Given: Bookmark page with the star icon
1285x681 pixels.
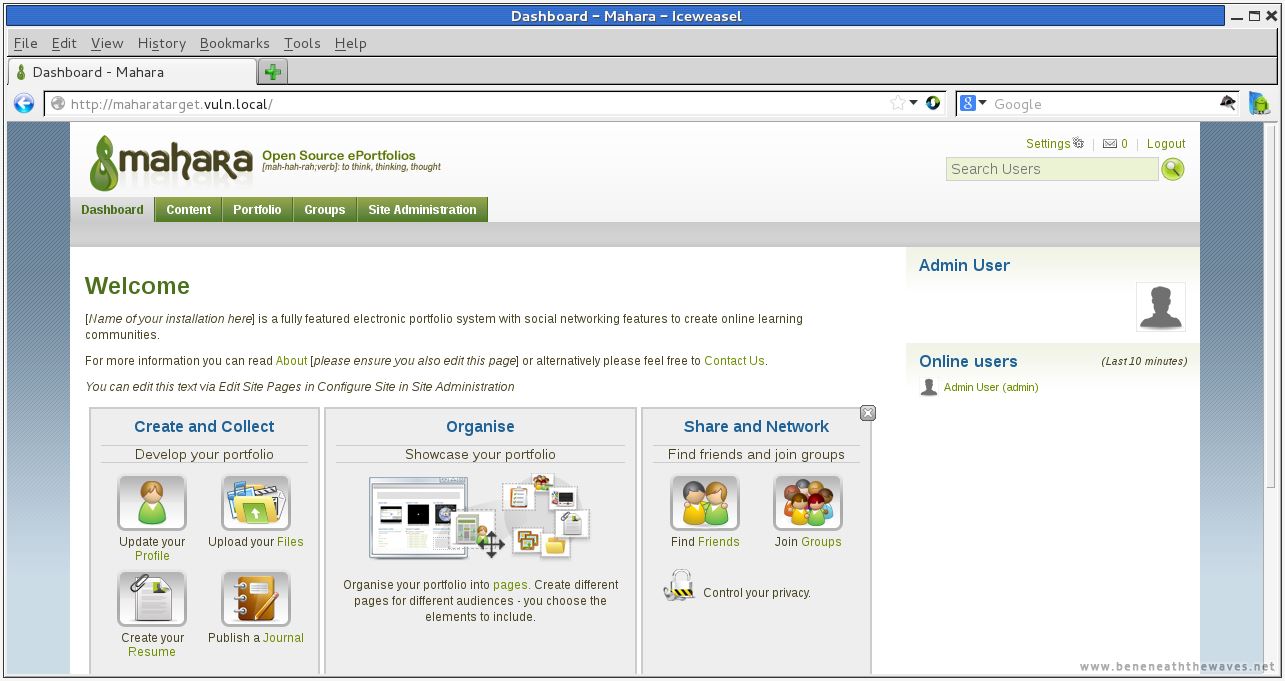Looking at the screenshot, I should (x=897, y=103).
